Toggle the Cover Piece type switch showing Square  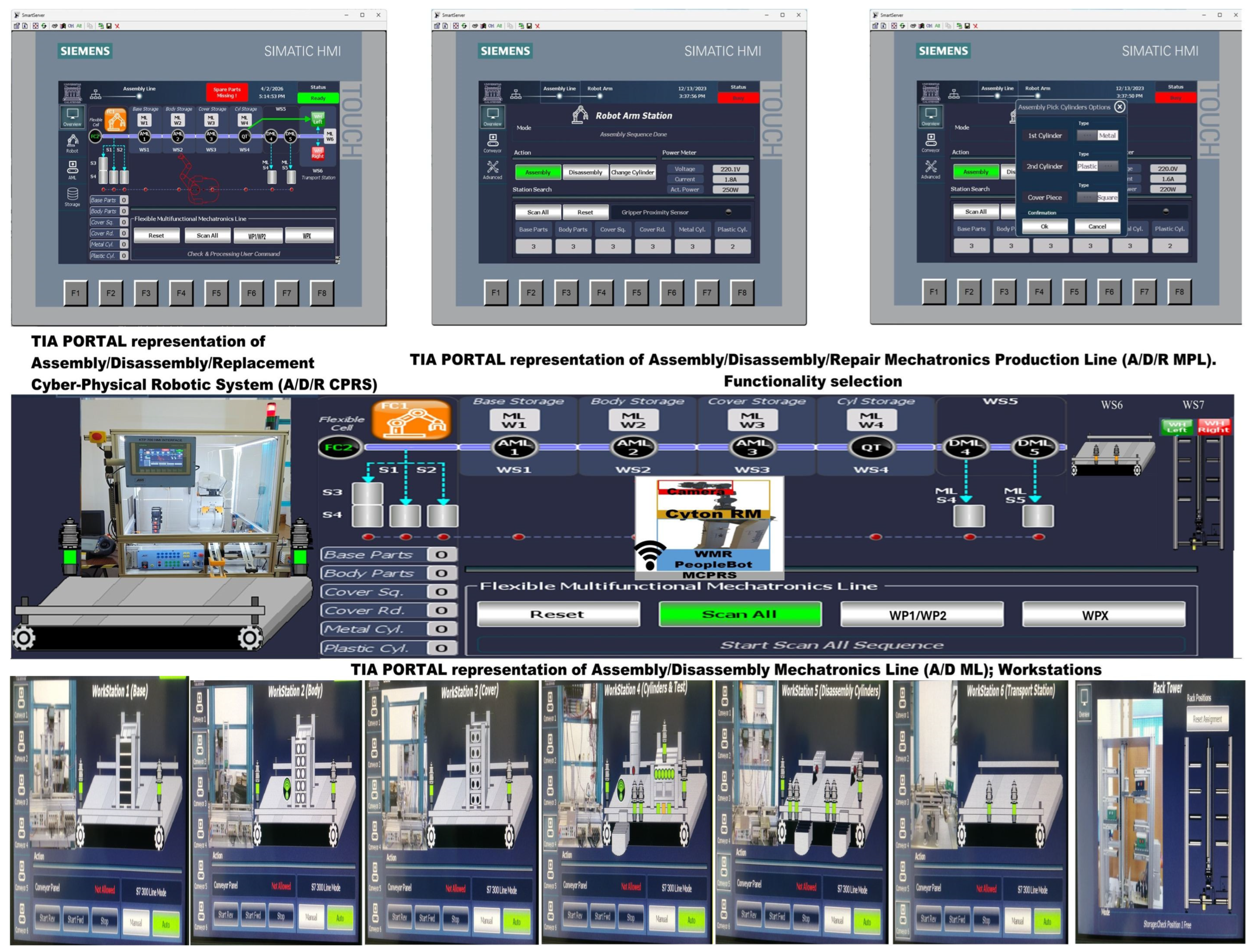1097,197
